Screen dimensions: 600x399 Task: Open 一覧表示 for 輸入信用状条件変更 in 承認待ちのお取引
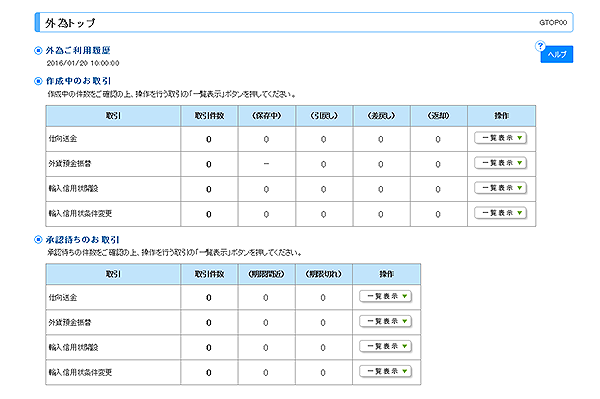point(385,371)
